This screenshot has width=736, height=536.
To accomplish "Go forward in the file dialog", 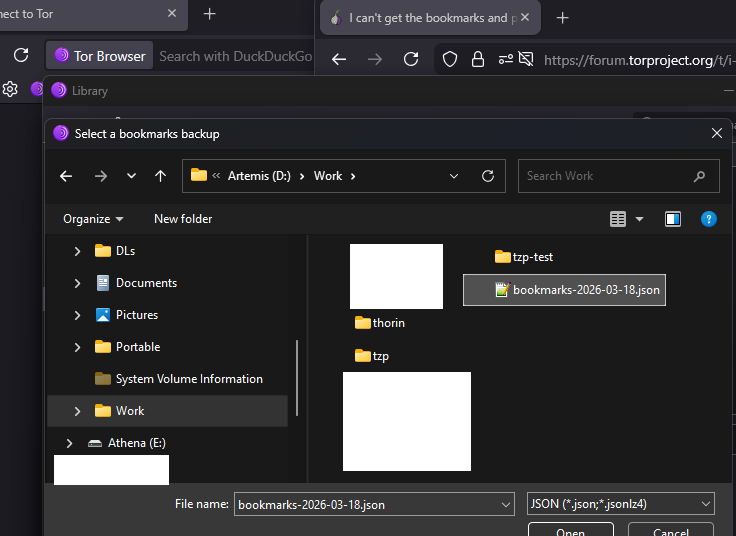I will (x=100, y=176).
